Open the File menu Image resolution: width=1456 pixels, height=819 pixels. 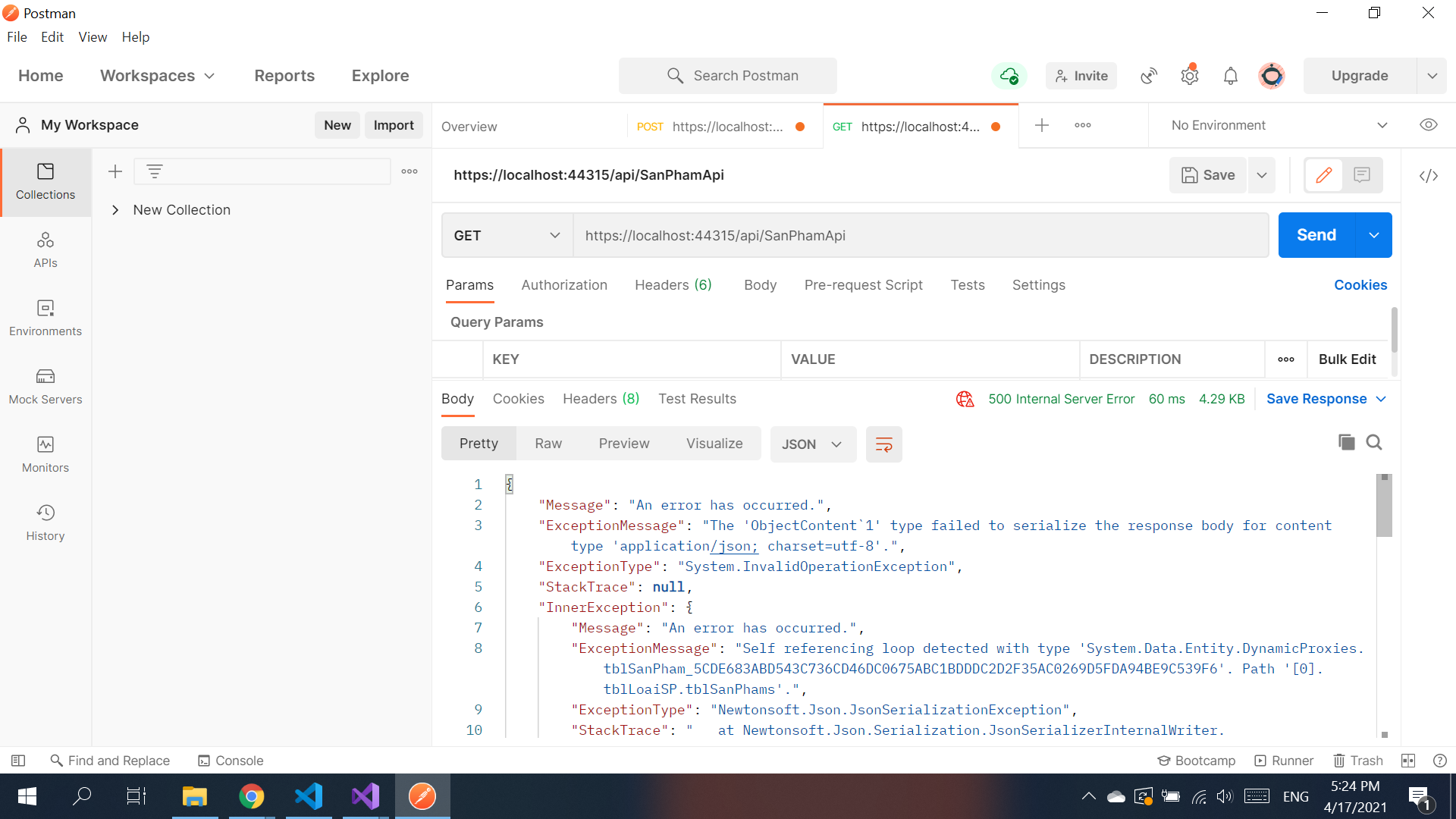[17, 37]
